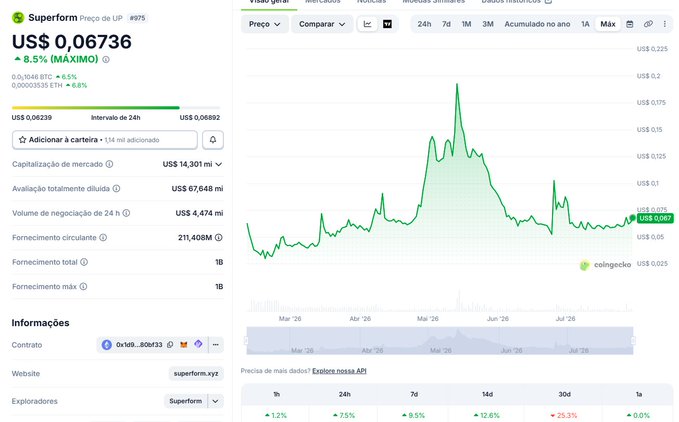679x422 pixels.
Task: Click the Ethereum chain icon in Contrato row
Action: [107, 345]
